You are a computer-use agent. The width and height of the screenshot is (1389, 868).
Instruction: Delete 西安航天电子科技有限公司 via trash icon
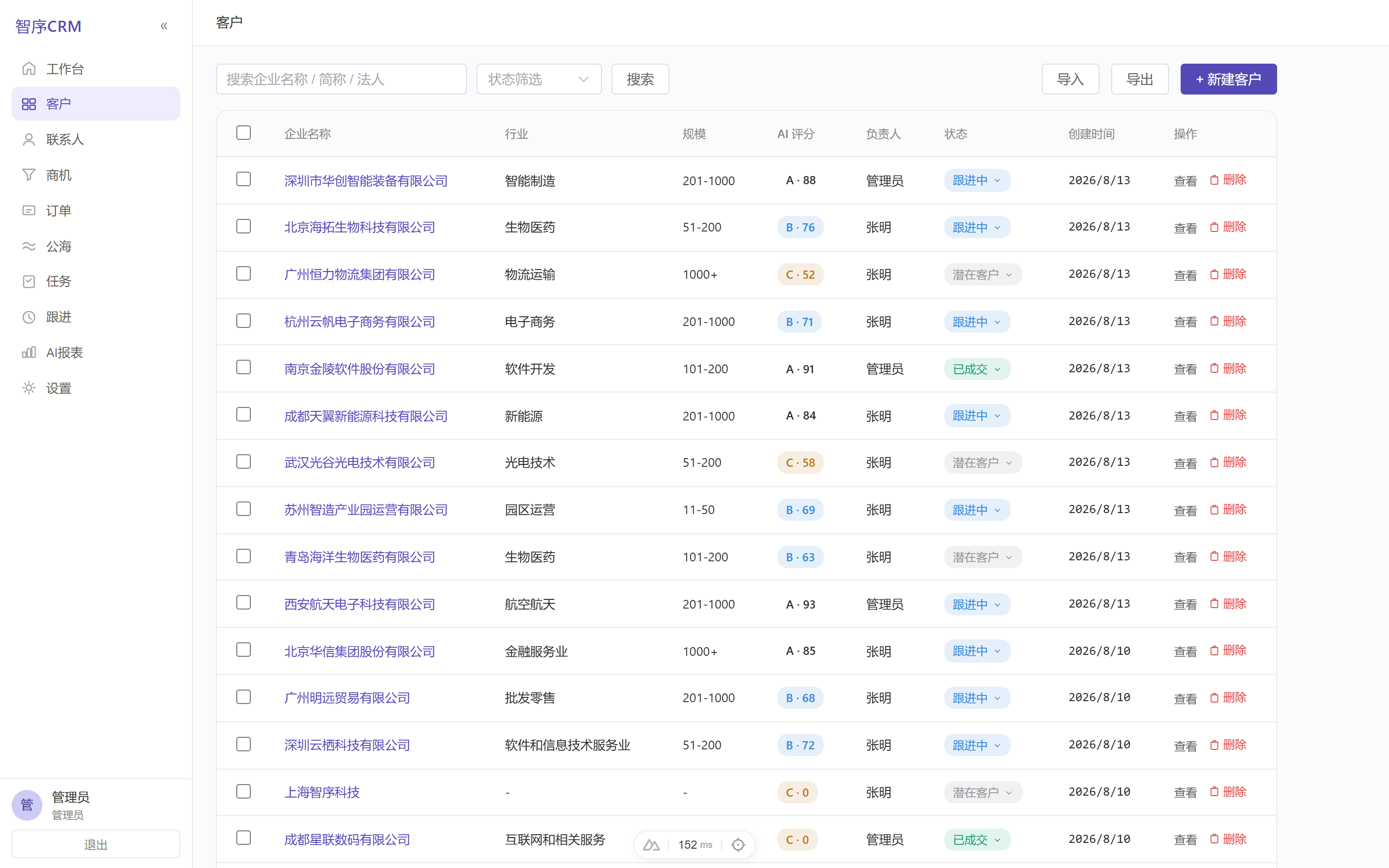[x=1214, y=603]
